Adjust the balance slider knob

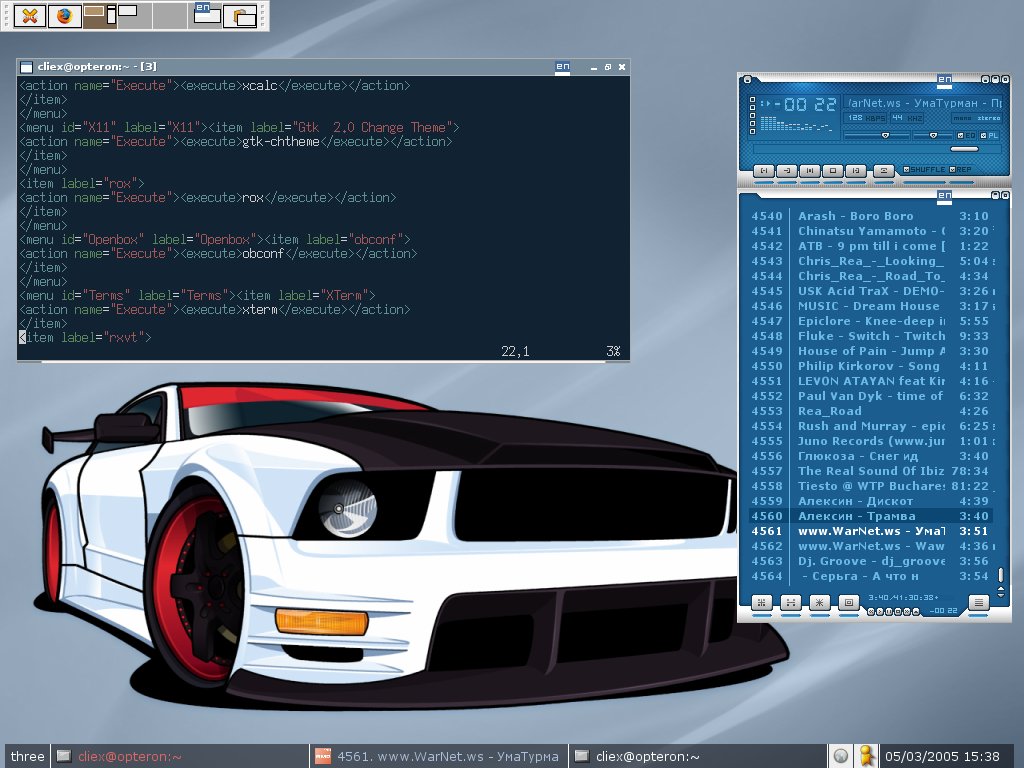click(933, 135)
